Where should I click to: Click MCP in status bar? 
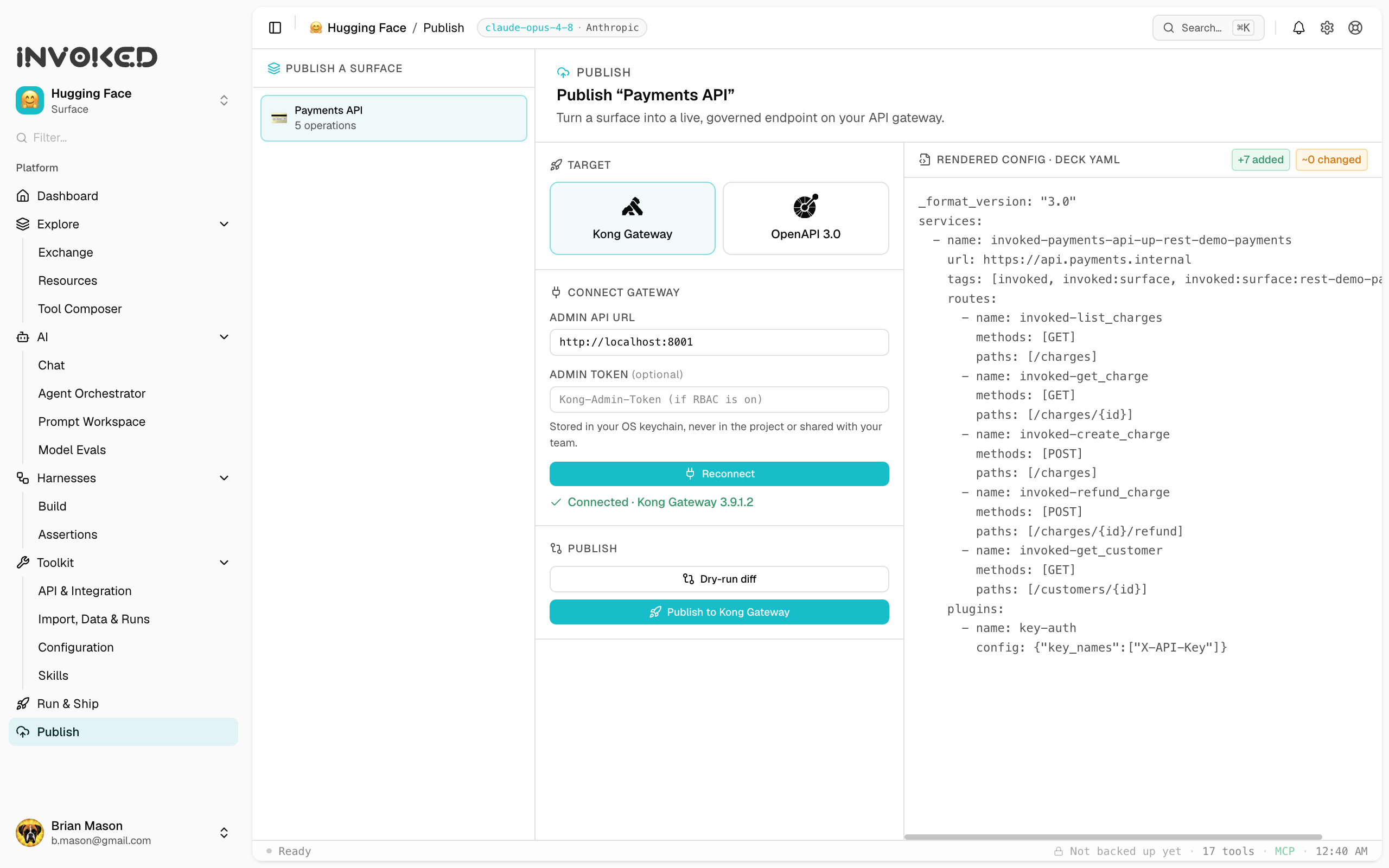click(x=1284, y=851)
